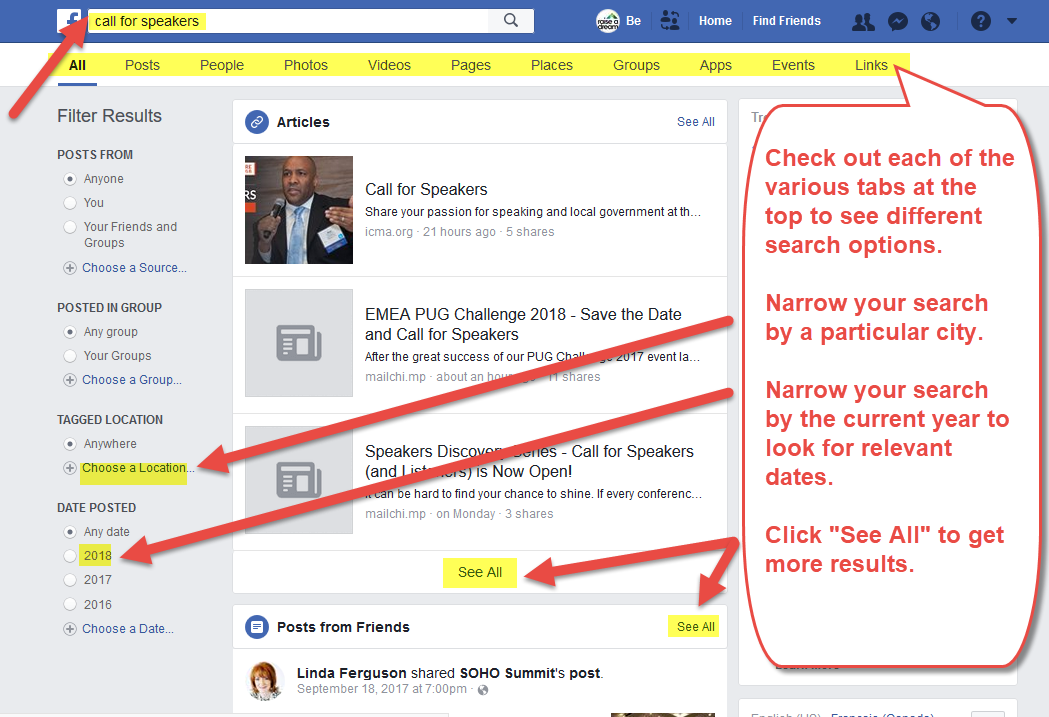The height and width of the screenshot is (717, 1049).
Task: Select the You radio button
Action: pyautogui.click(x=70, y=203)
